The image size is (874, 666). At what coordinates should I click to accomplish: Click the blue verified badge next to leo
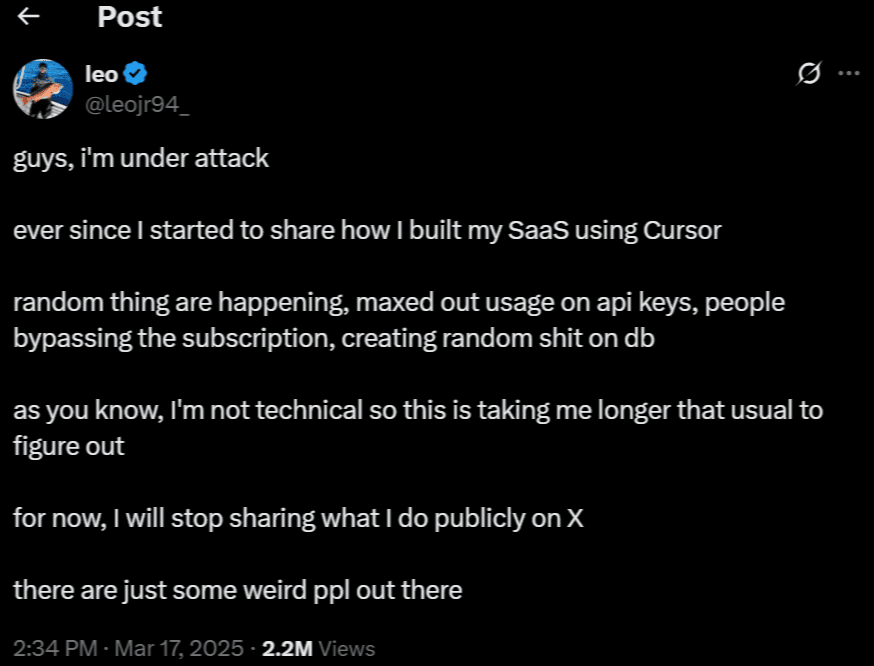click(135, 74)
